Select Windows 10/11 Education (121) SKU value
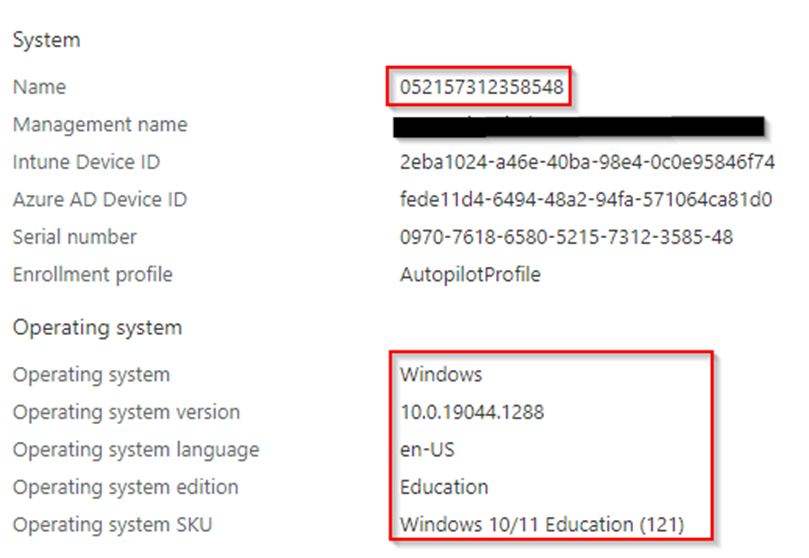Viewport: 809px width, 558px height. (x=541, y=525)
